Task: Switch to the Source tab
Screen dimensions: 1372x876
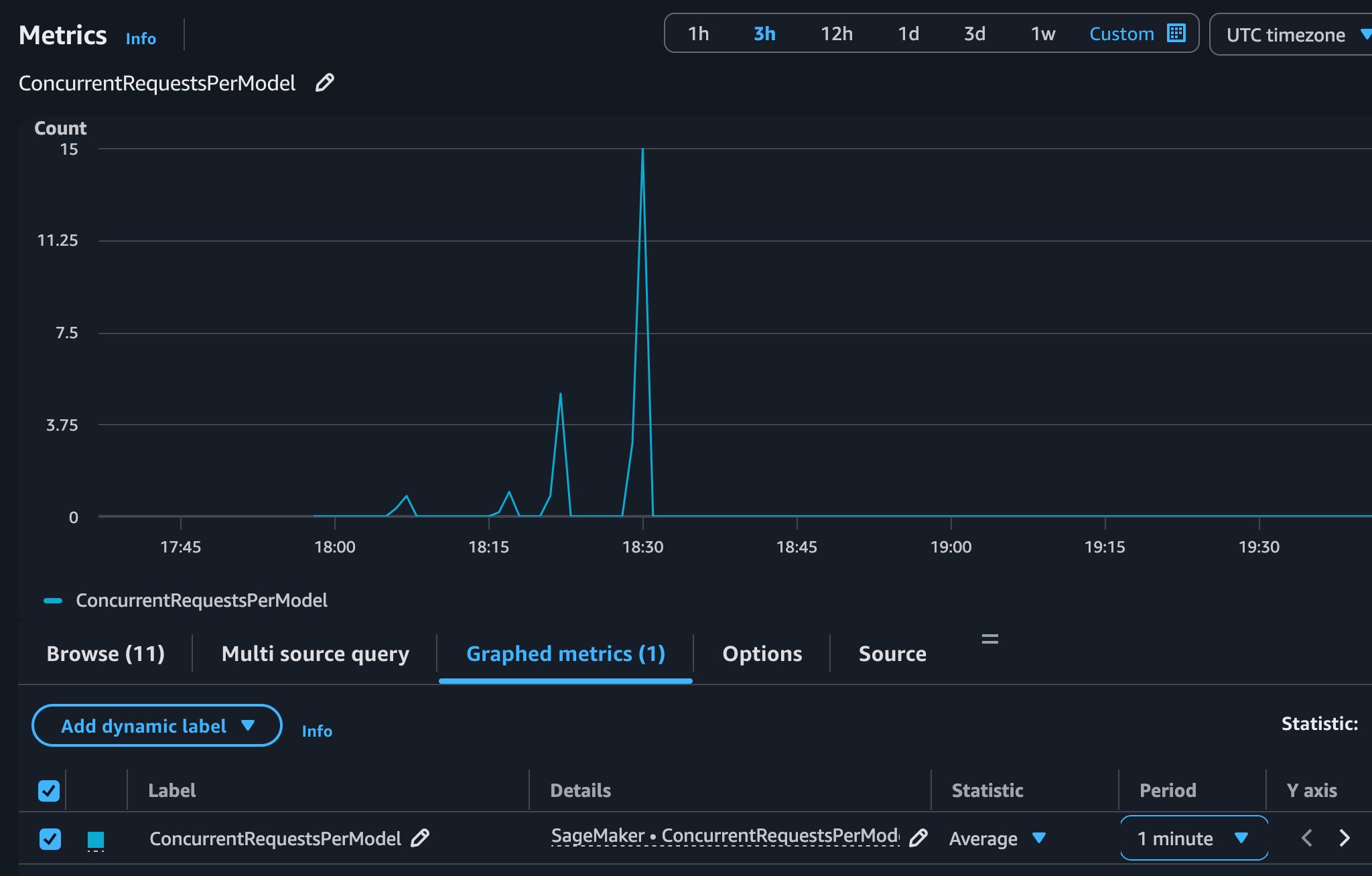Action: point(892,653)
